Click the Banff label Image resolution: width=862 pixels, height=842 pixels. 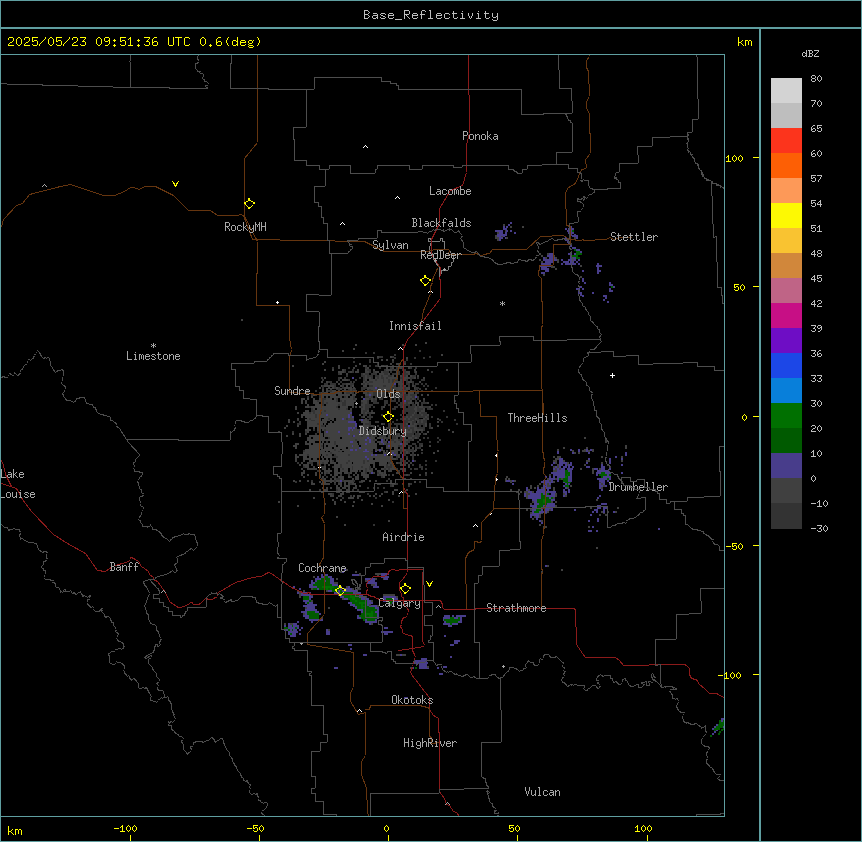pos(124,567)
